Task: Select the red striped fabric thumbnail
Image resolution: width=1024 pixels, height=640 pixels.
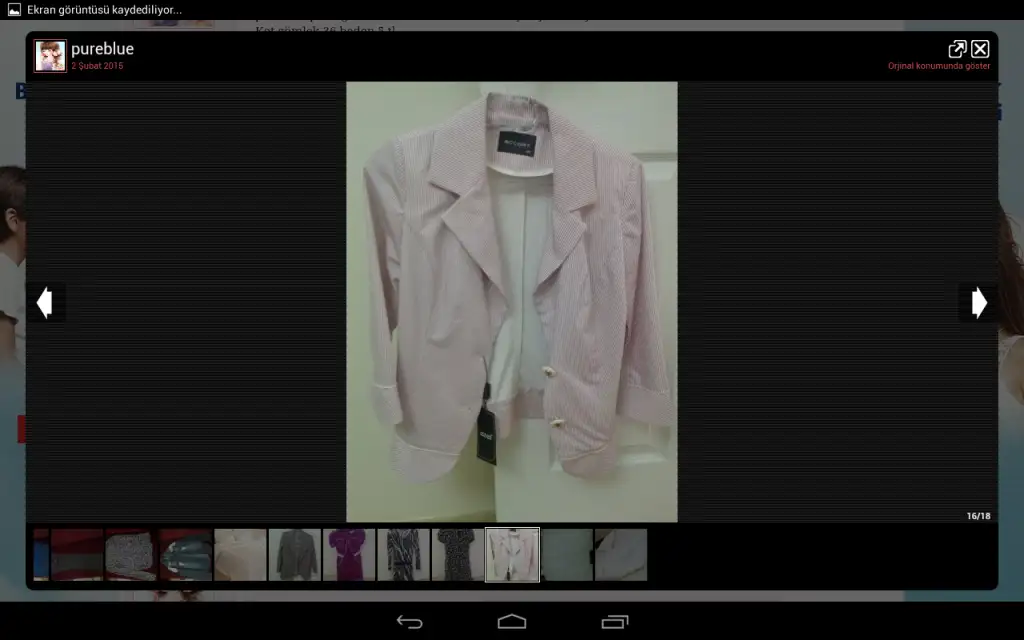Action: 77,555
